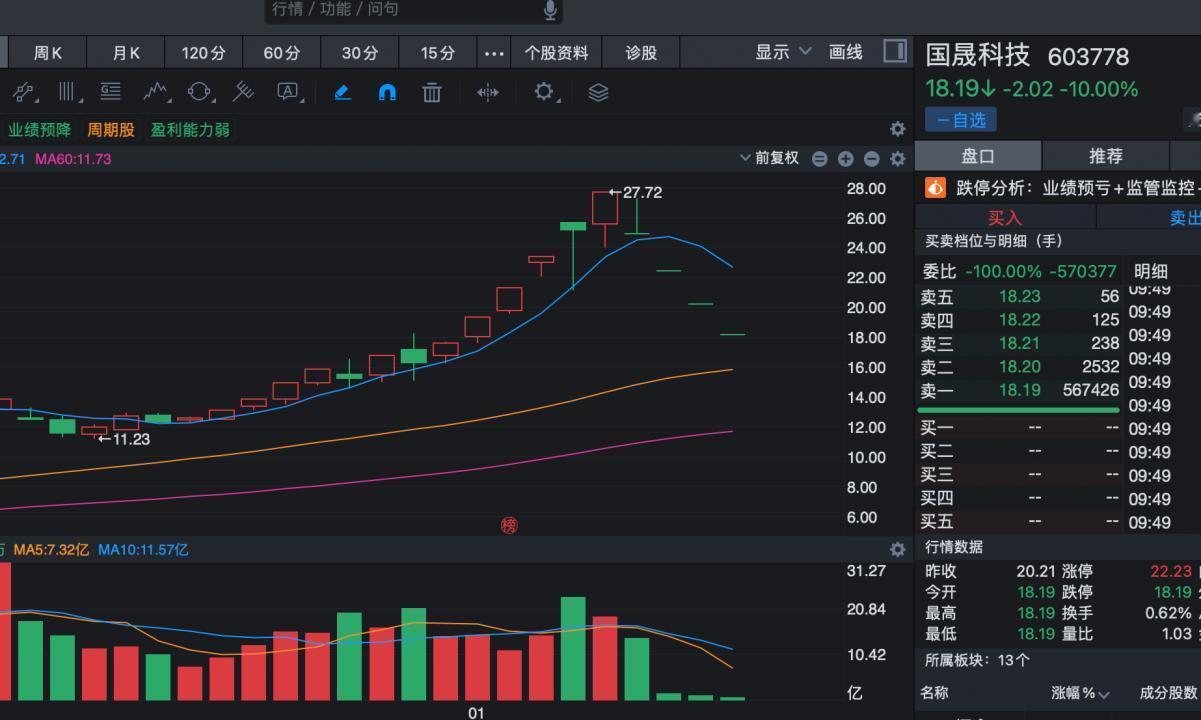The width and height of the screenshot is (1201, 720).
Task: Toggle the side panel layout icon
Action: pyautogui.click(x=895, y=51)
